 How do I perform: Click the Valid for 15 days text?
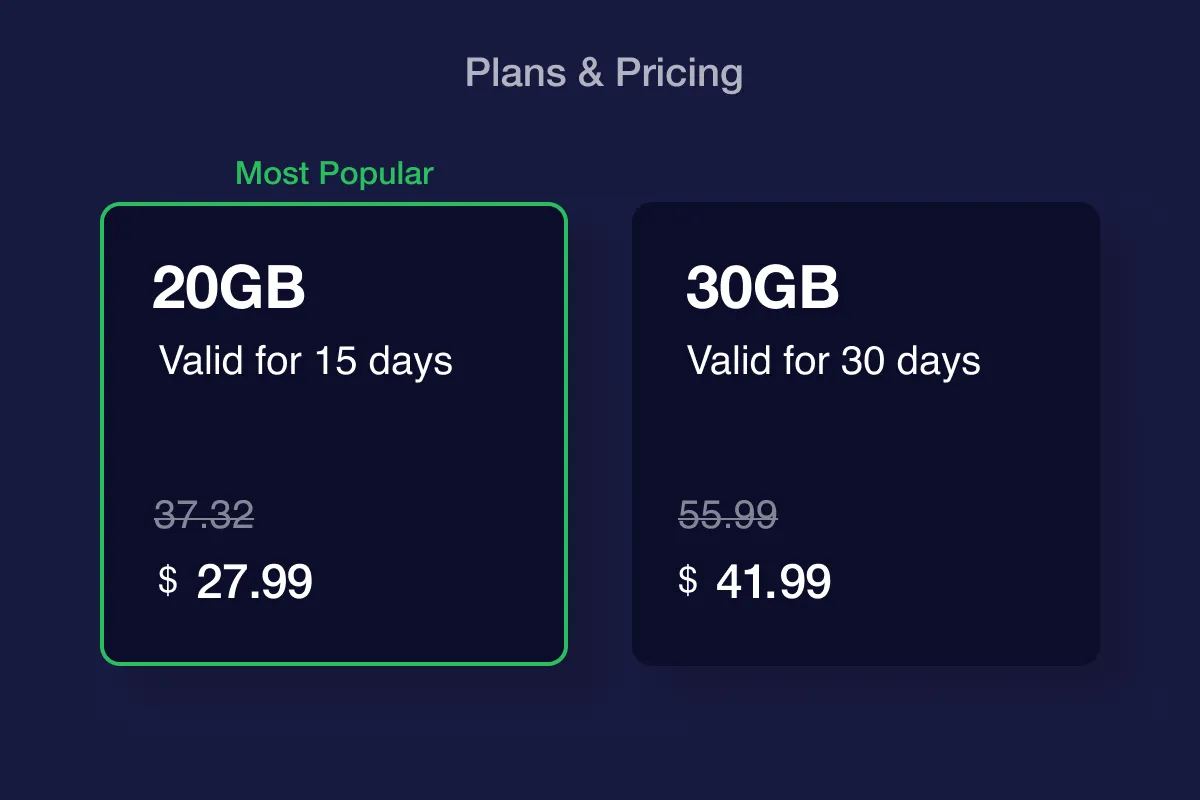click(x=306, y=361)
